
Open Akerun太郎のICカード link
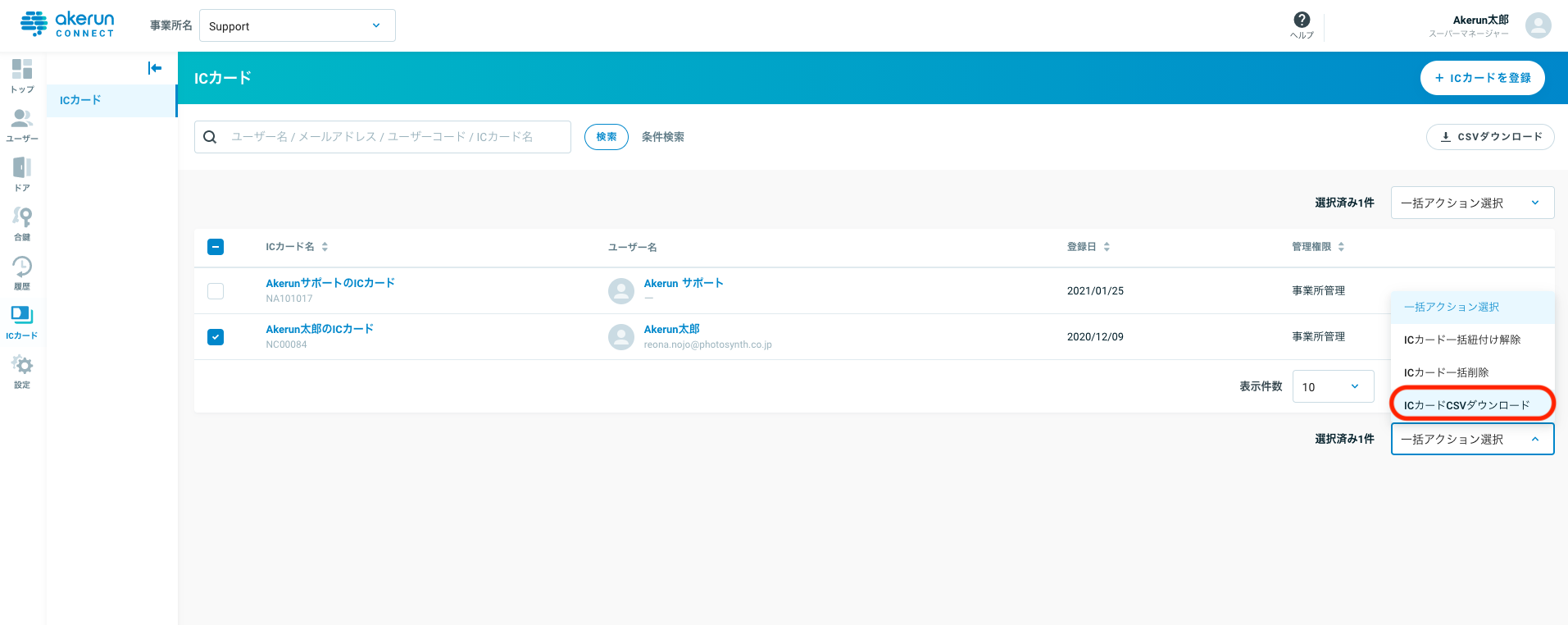pyautogui.click(x=320, y=329)
